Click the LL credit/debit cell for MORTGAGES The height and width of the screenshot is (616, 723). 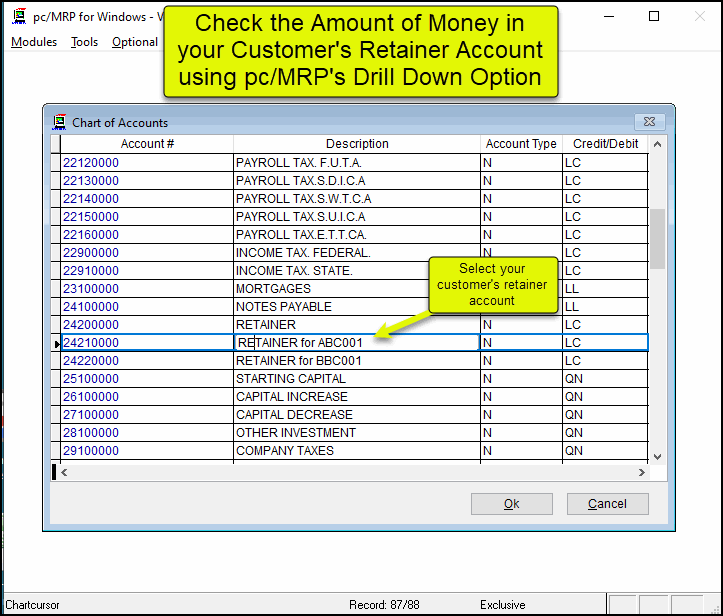pos(605,289)
